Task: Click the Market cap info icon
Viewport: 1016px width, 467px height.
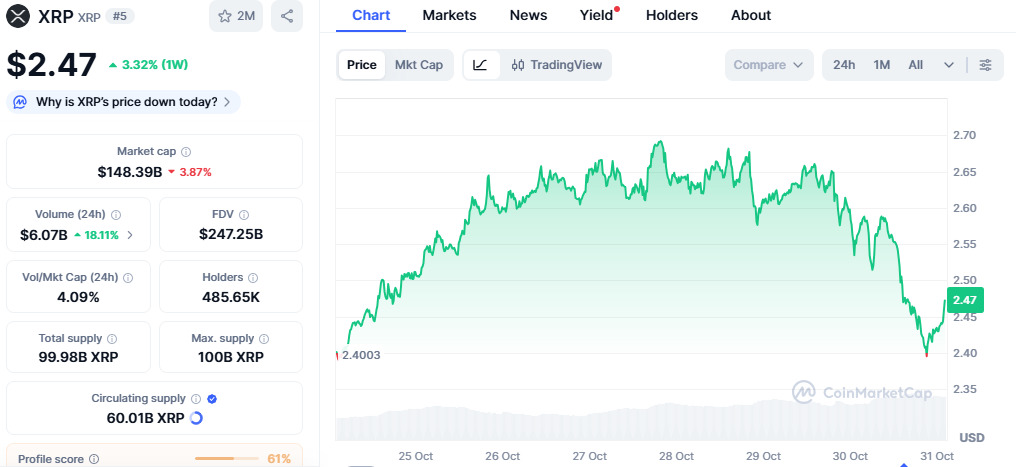Action: click(x=186, y=152)
